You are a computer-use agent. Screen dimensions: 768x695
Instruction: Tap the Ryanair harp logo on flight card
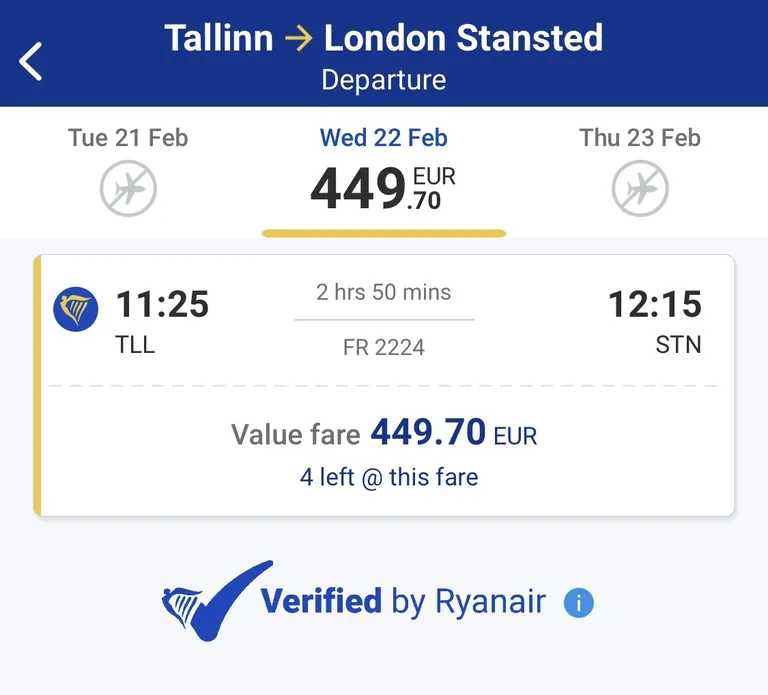[75, 309]
